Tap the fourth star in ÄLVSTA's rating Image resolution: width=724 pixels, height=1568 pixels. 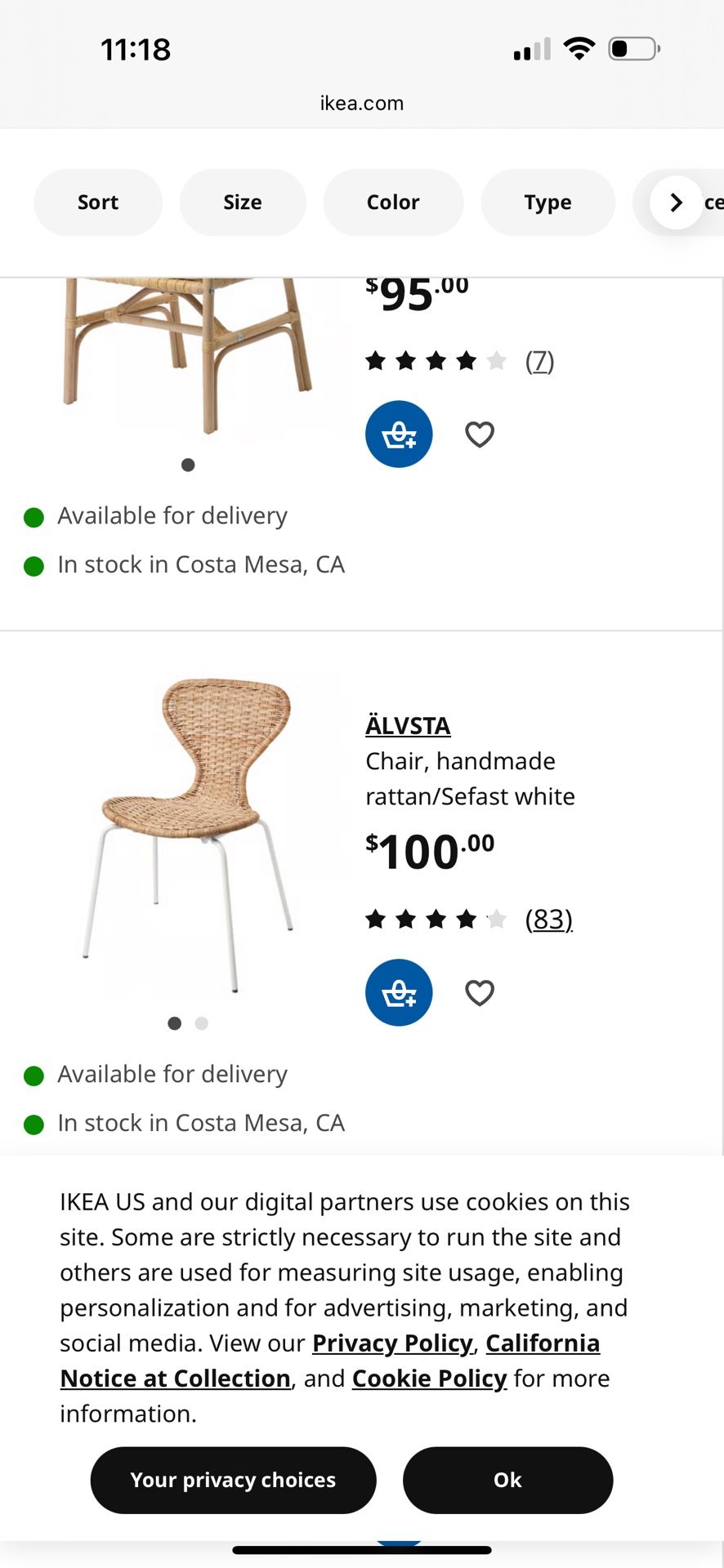pos(466,919)
